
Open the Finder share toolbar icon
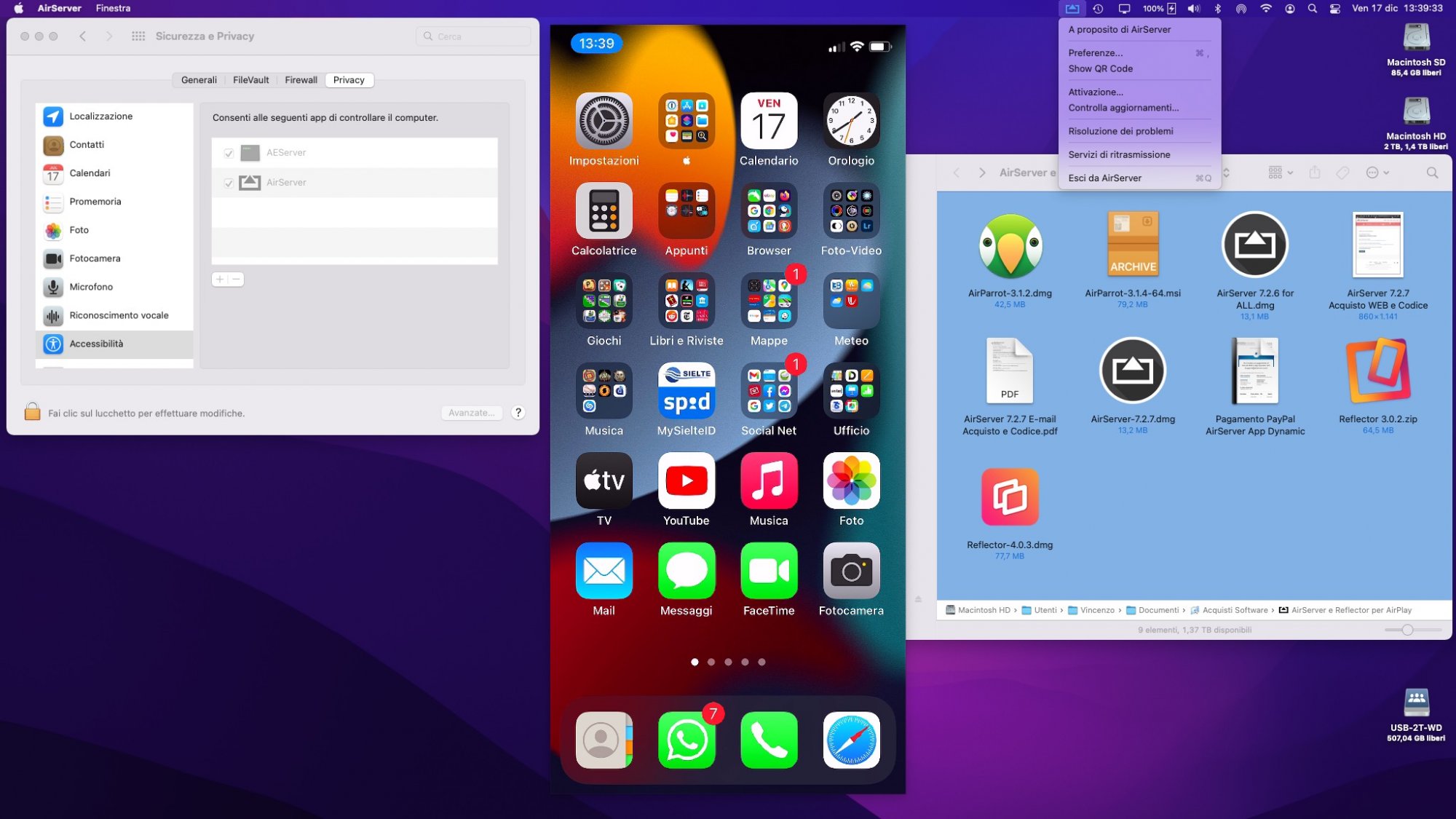1314,173
